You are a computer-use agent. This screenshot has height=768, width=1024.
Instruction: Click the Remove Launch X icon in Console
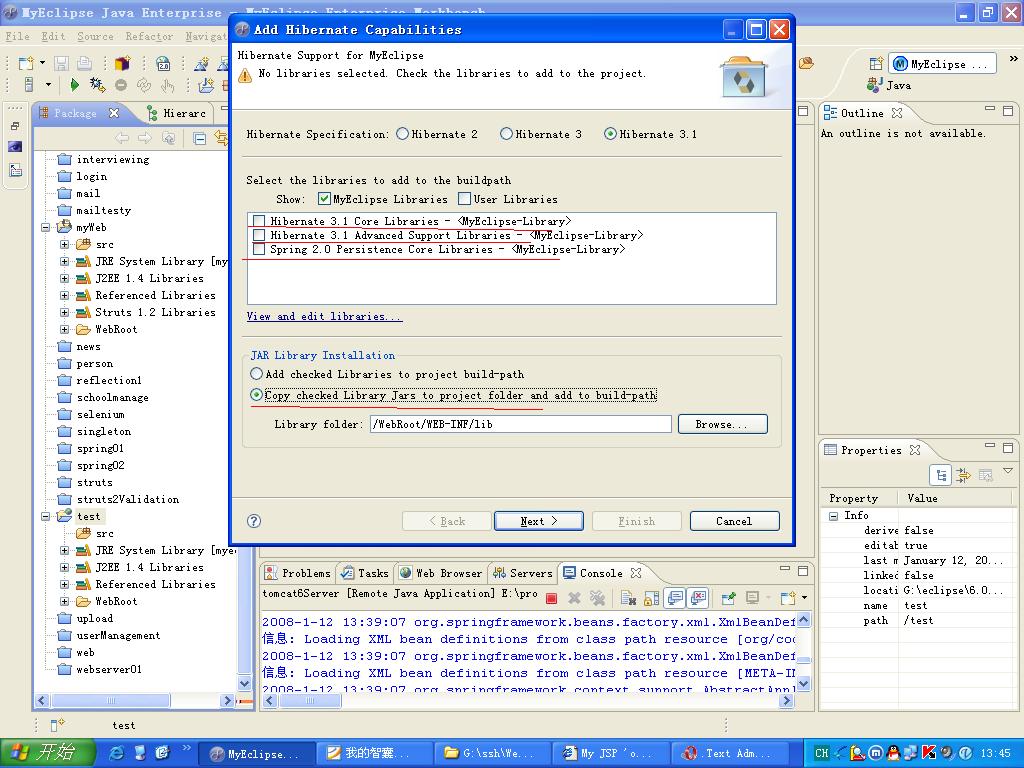point(575,598)
